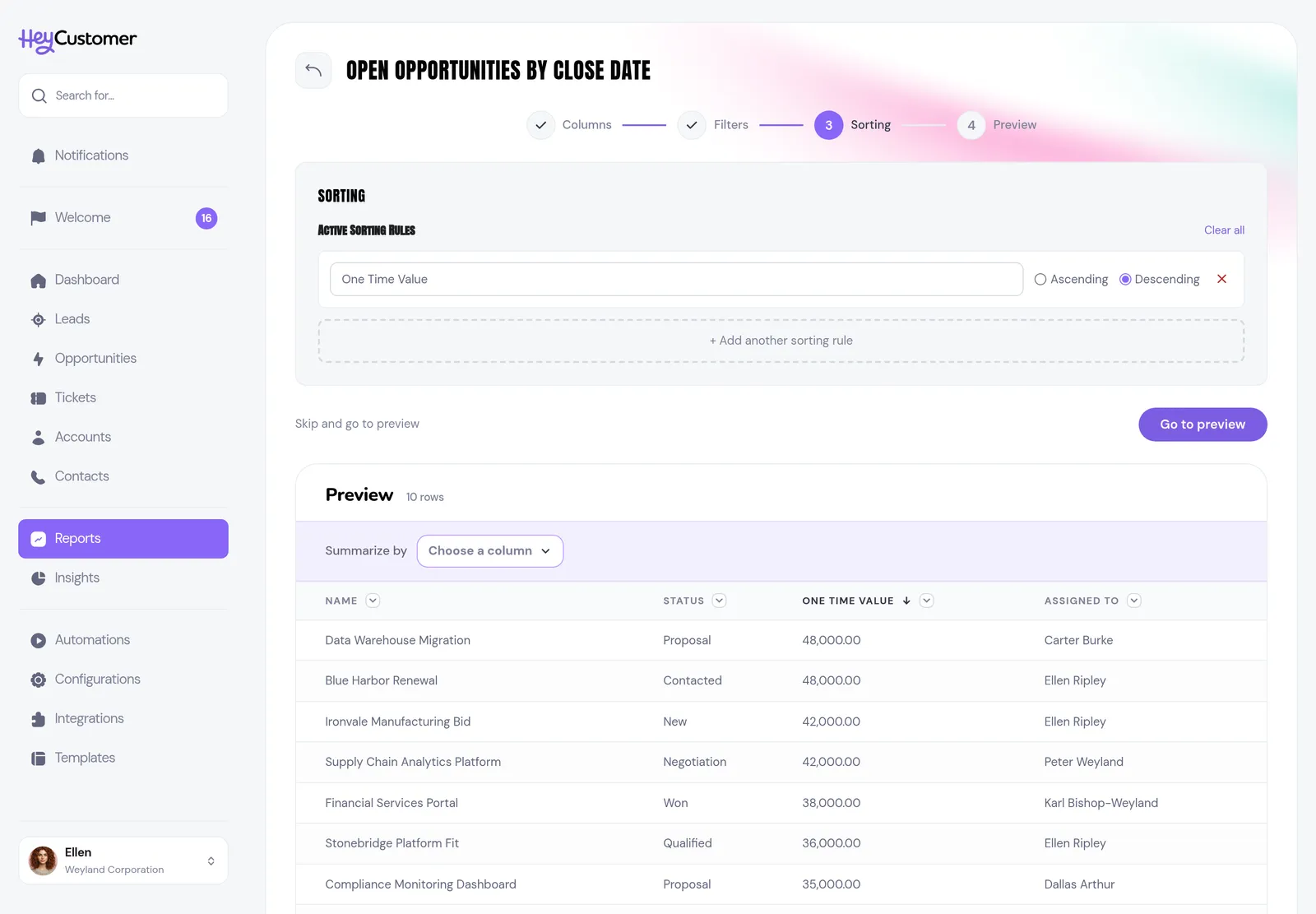Click the Data Warehouse Migration row name
This screenshot has height=914, width=1316.
coord(398,640)
